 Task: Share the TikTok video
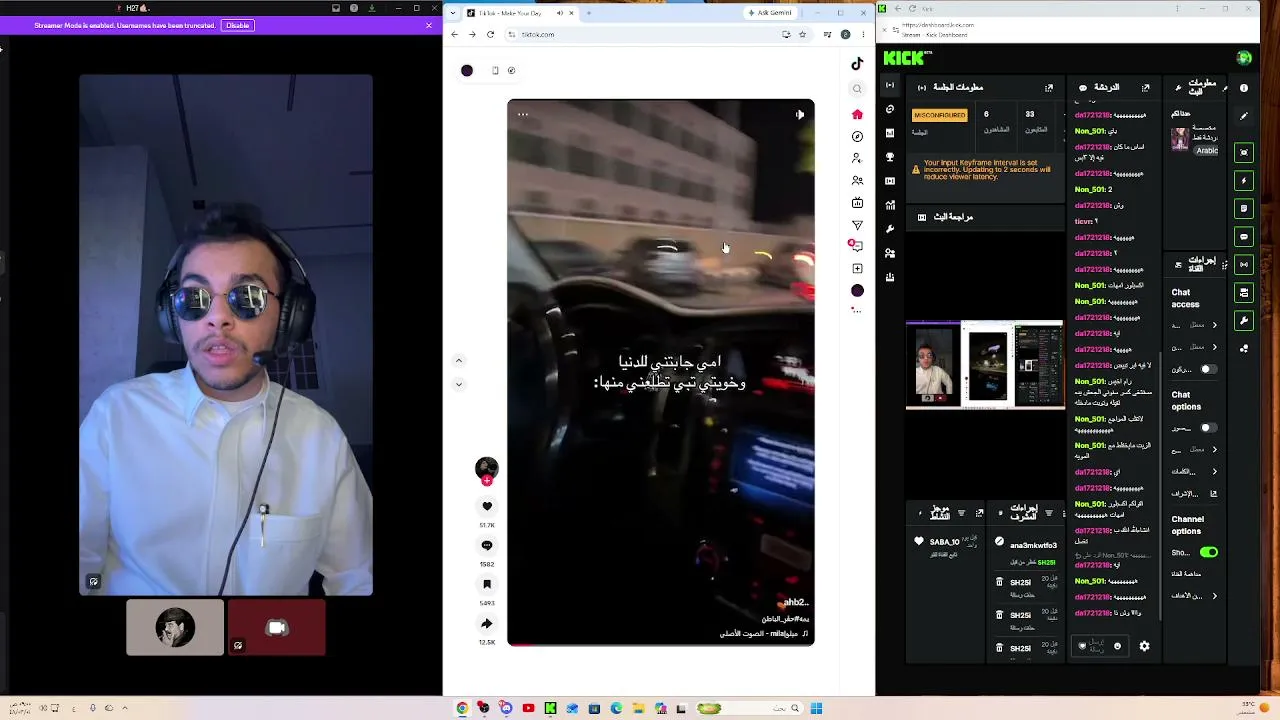[487, 623]
